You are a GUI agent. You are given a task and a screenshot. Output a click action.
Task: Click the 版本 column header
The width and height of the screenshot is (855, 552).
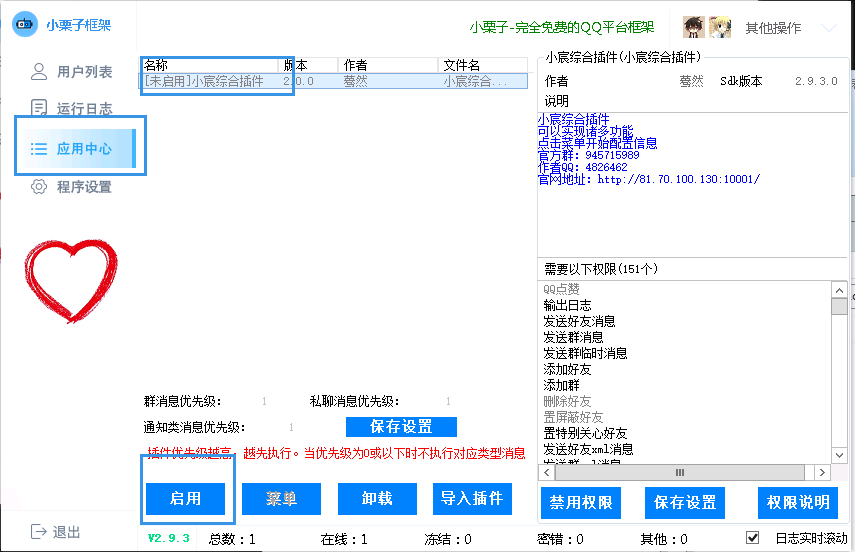(x=308, y=65)
